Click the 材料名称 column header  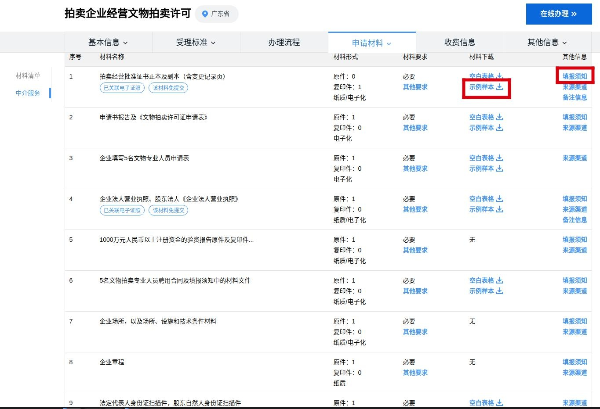point(112,57)
